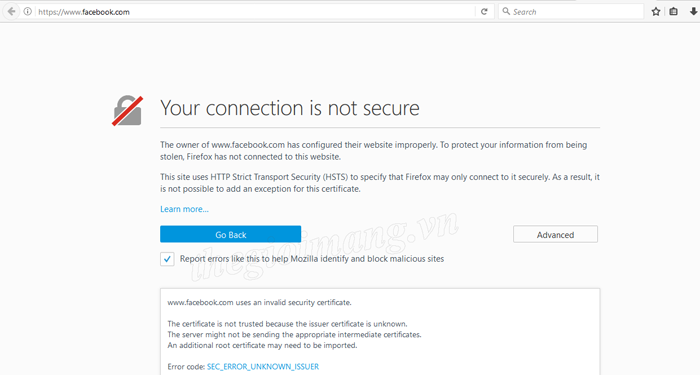The image size is (700, 375).
Task: Click the 'issuer certificate is unknown' line
Action: click(288, 324)
